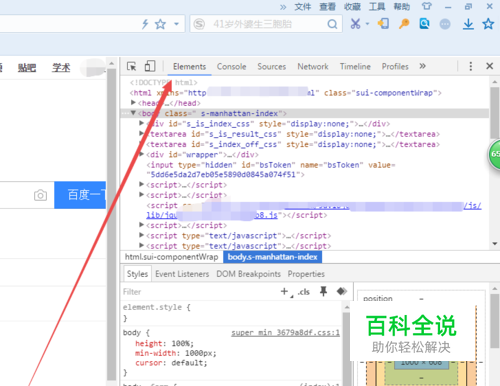Collapse the body s-manhattan-index node

pyautogui.click(x=133, y=113)
